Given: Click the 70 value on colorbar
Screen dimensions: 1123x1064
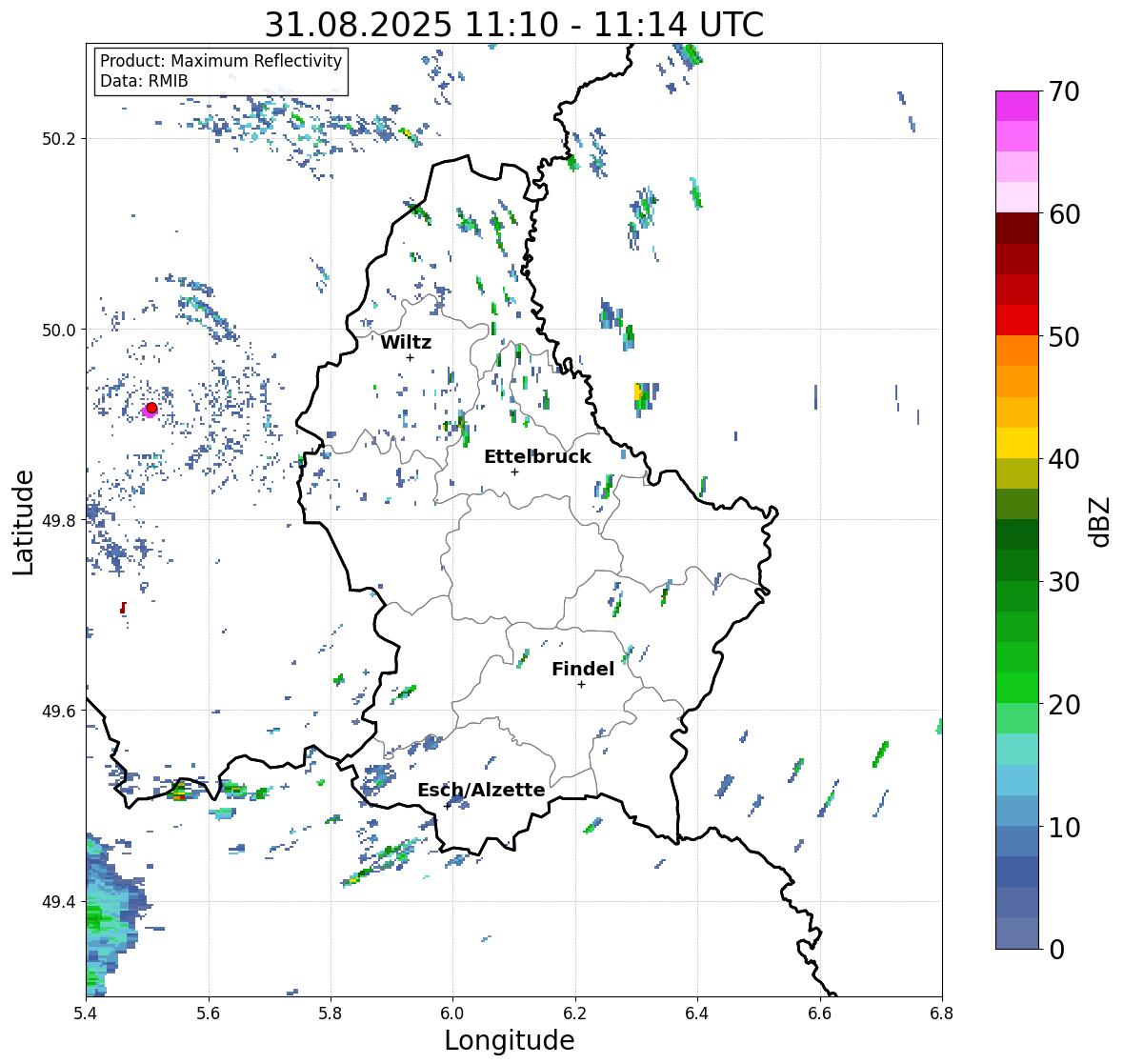Looking at the screenshot, I should [x=1064, y=91].
